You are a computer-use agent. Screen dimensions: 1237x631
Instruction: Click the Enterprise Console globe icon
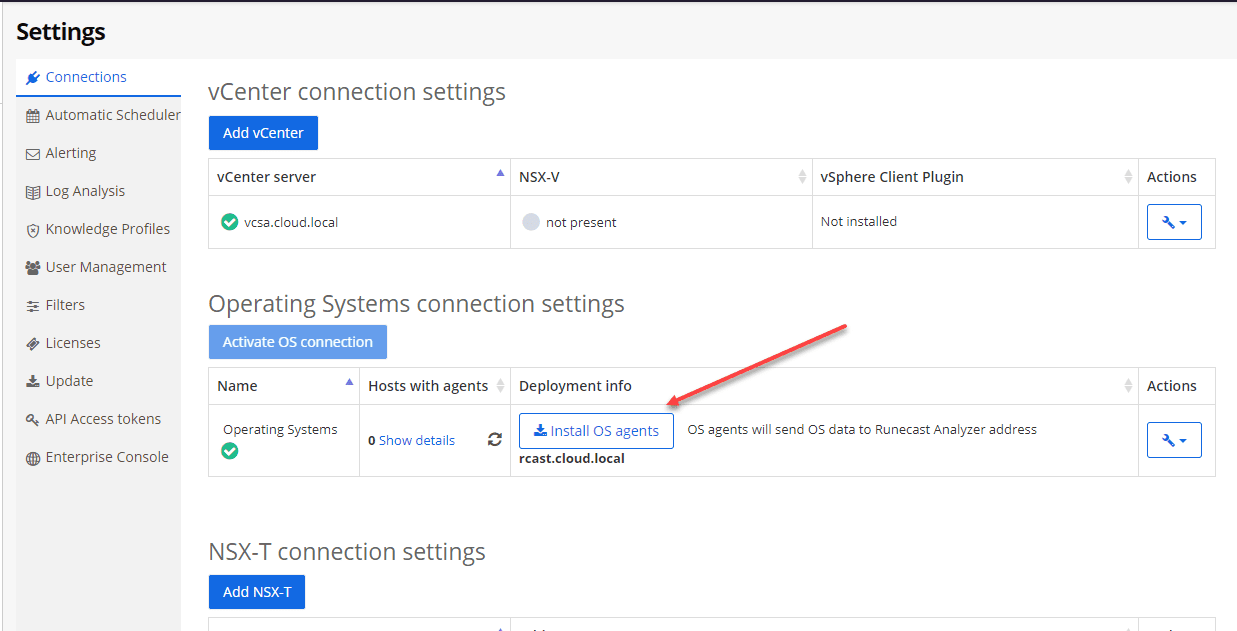click(33, 458)
